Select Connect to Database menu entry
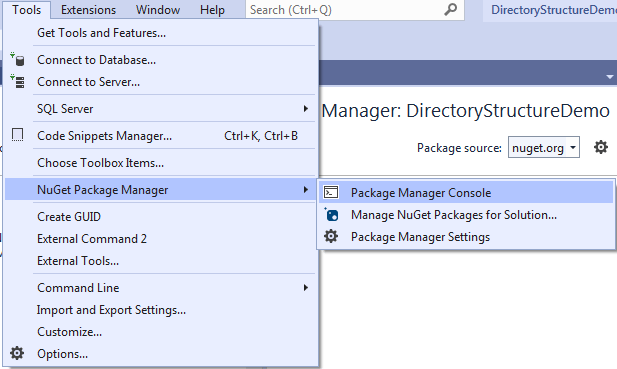Image resolution: width=617 pixels, height=369 pixels. point(161,60)
